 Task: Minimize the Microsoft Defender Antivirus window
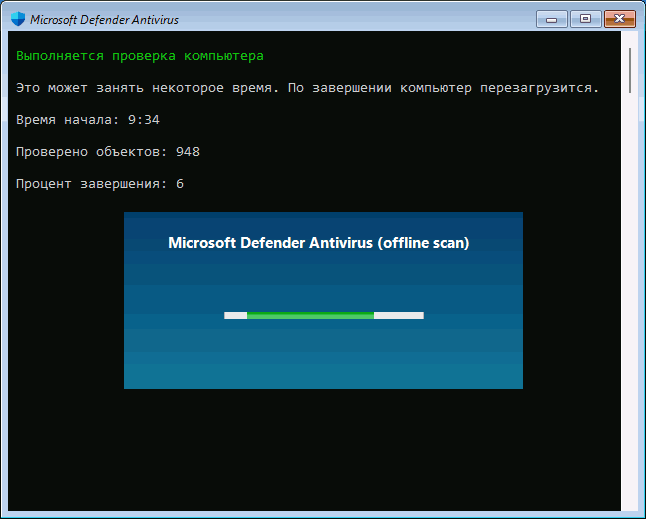(x=552, y=19)
